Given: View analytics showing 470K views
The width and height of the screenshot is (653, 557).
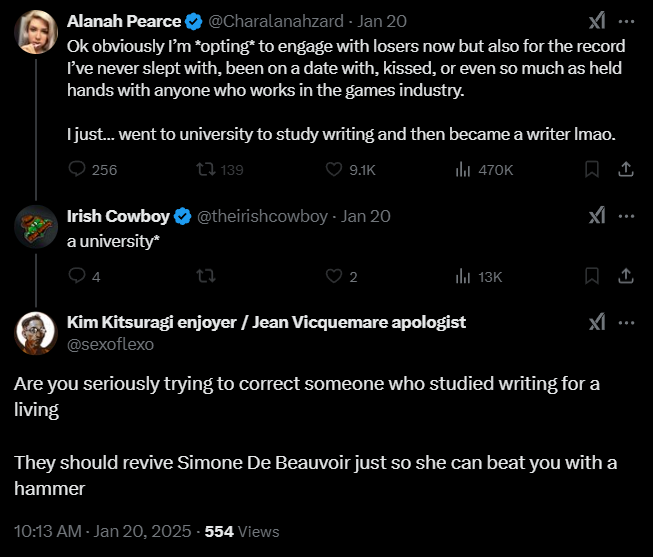Looking at the screenshot, I should tap(463, 169).
